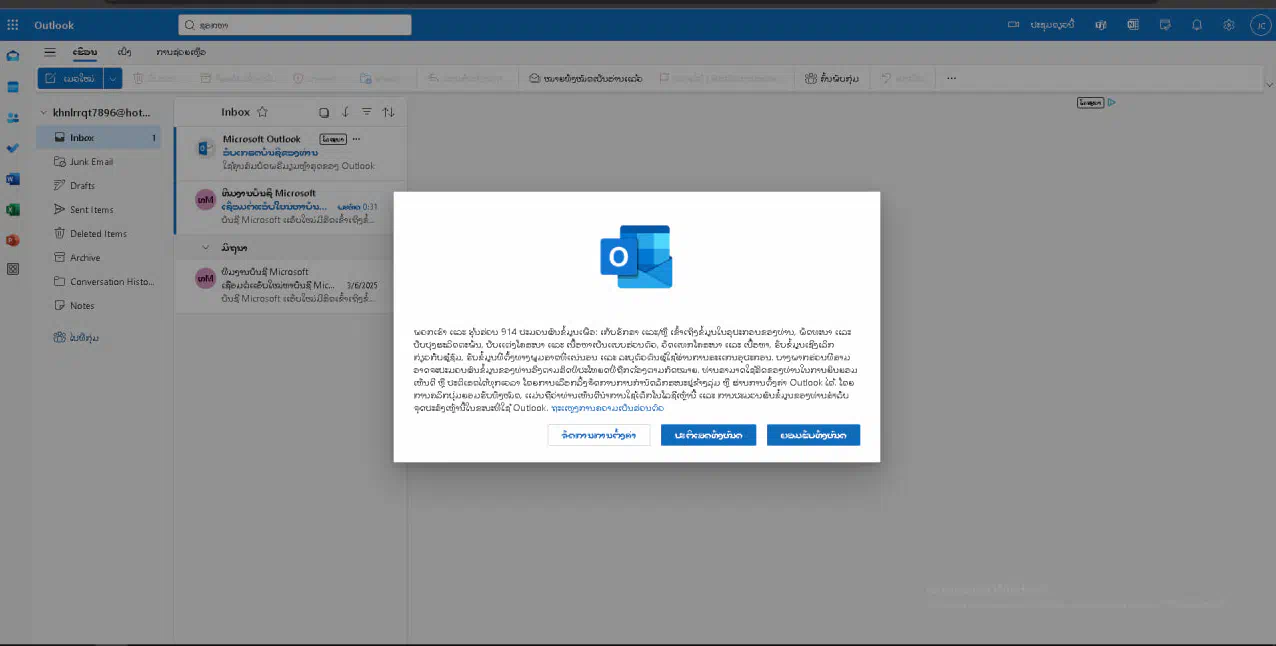Click the trash Delete icon in the ribbon
Viewport: 1276px width, 646px height.
click(x=139, y=78)
